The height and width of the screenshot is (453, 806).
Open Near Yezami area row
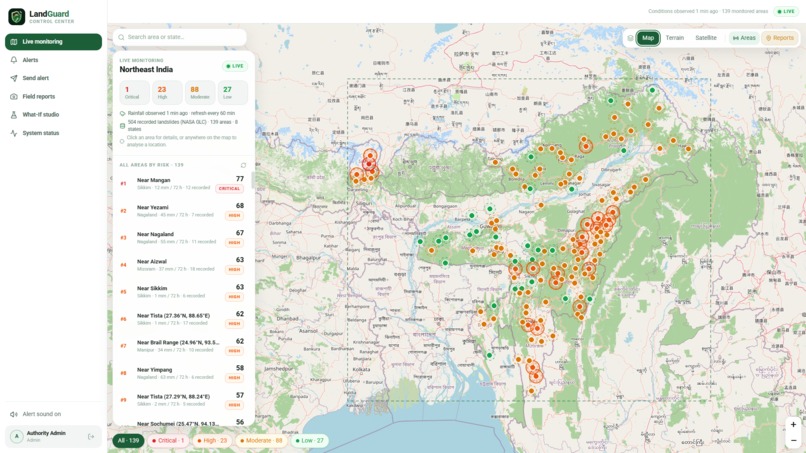coord(182,211)
